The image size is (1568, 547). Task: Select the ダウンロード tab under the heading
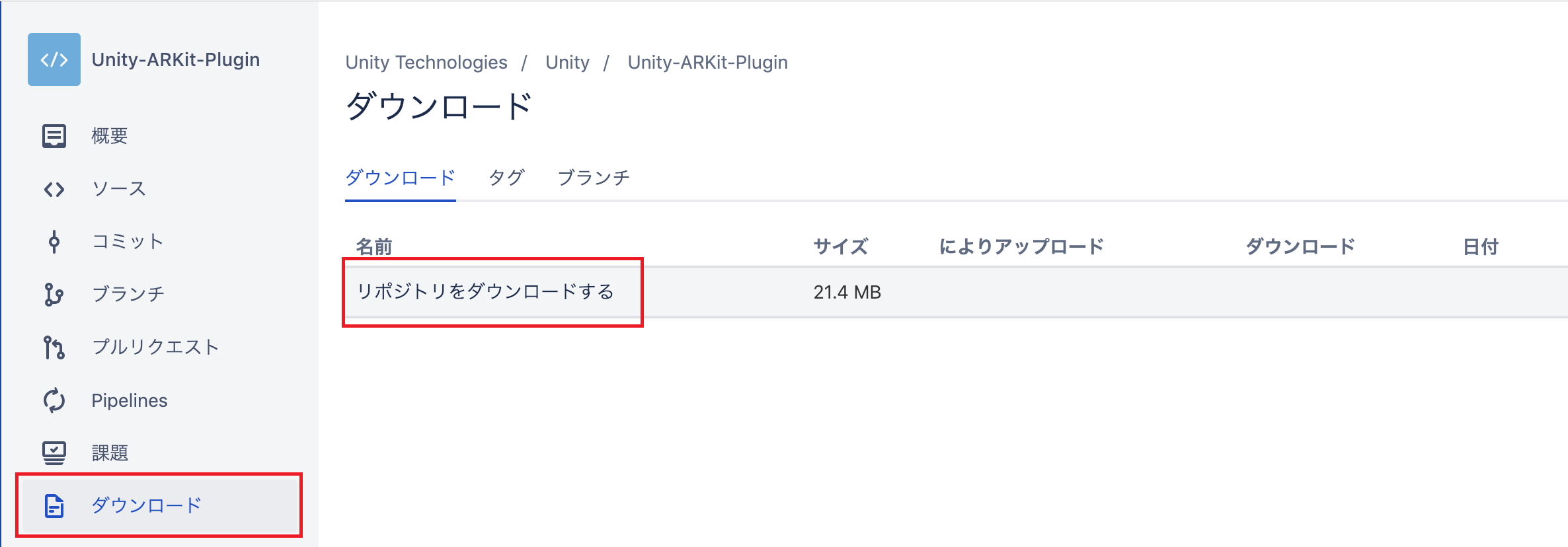point(401,178)
